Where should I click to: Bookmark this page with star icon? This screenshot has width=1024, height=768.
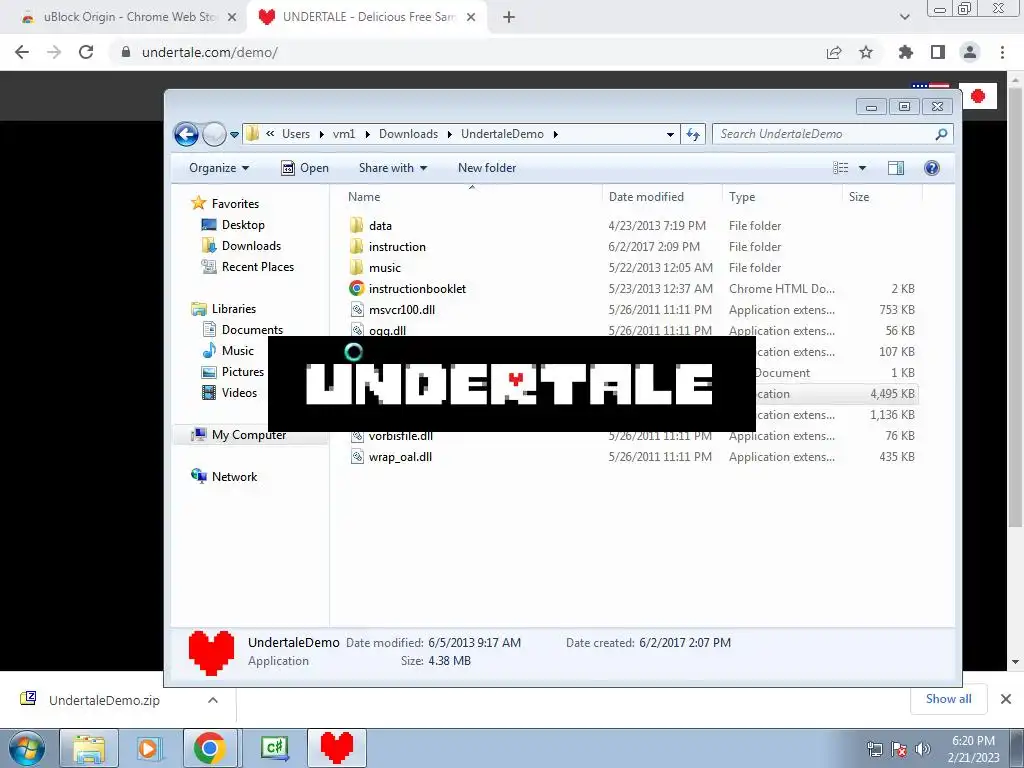click(866, 52)
